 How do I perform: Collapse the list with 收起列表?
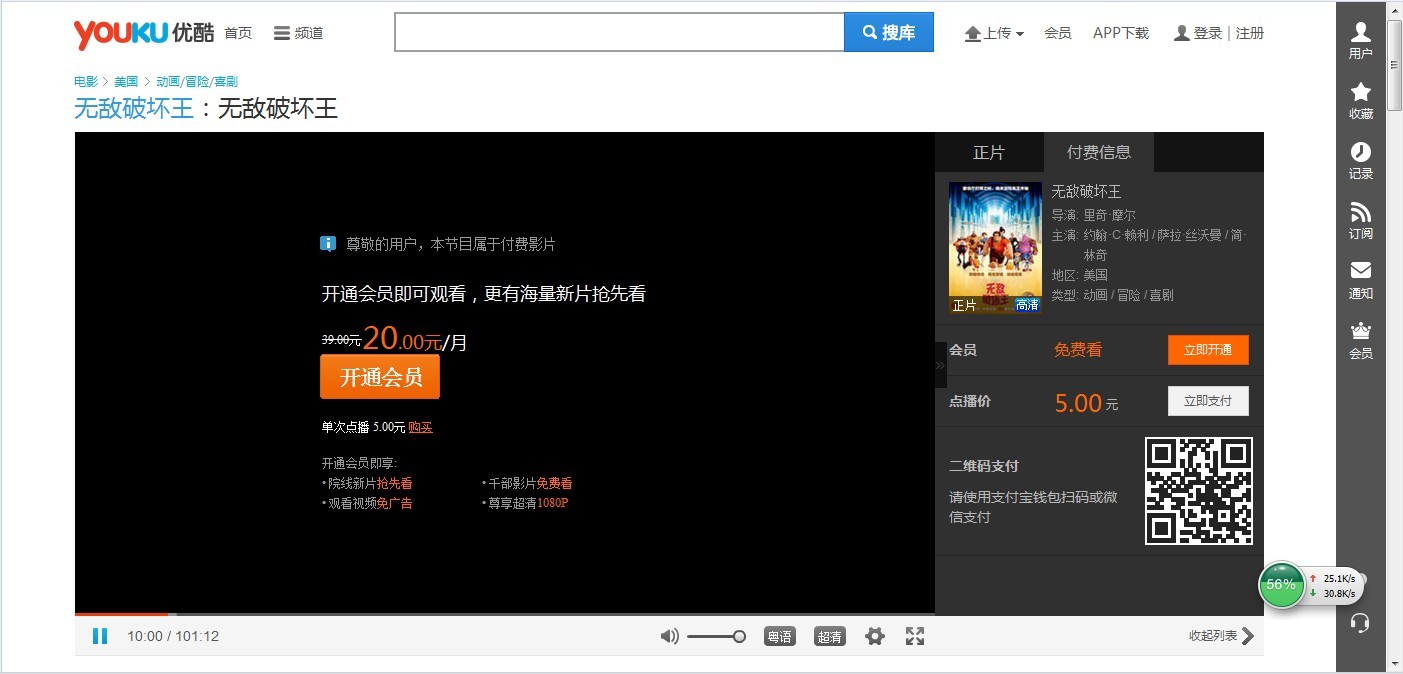(x=1221, y=636)
